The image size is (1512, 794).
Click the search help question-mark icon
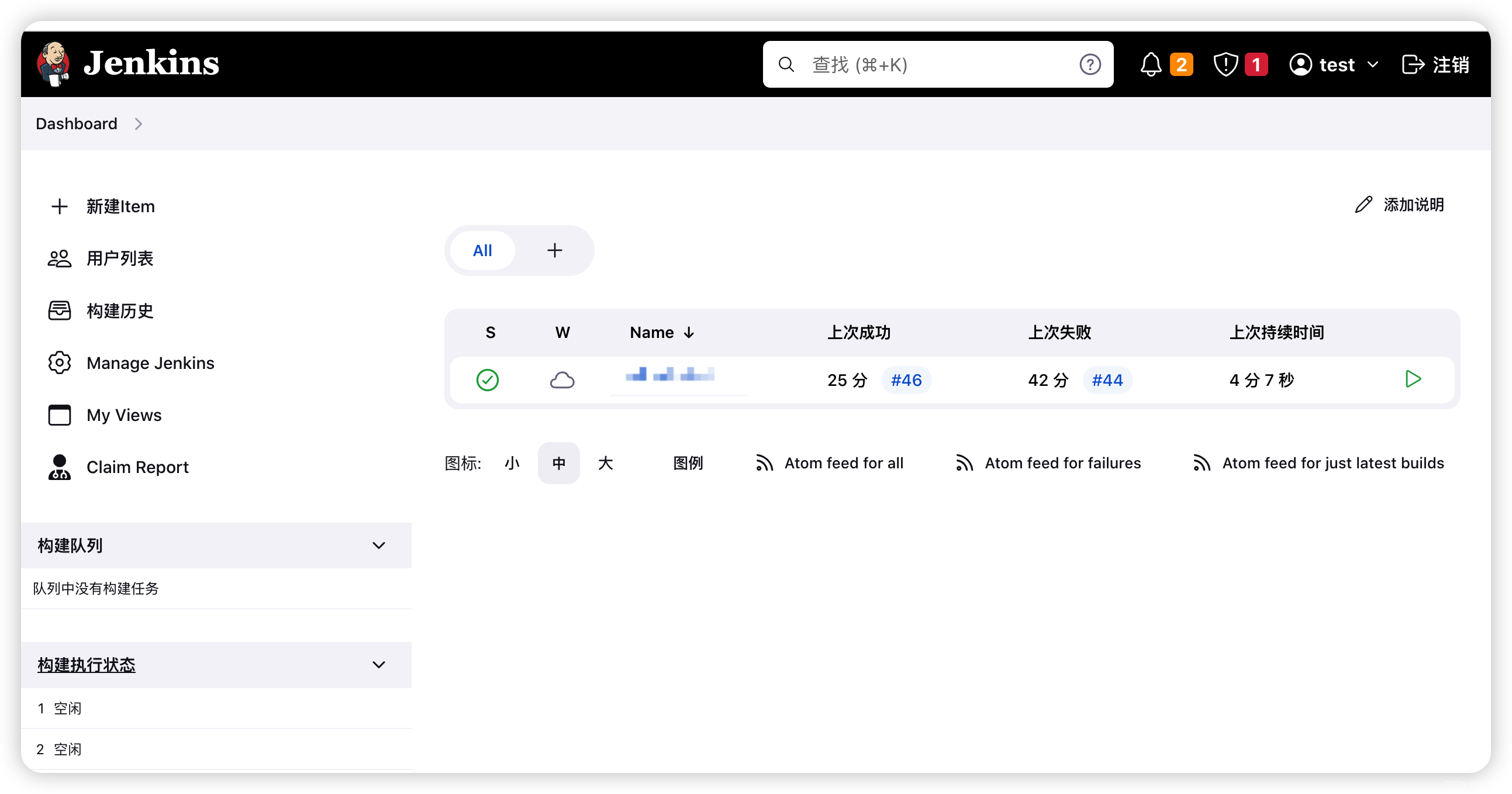point(1090,64)
